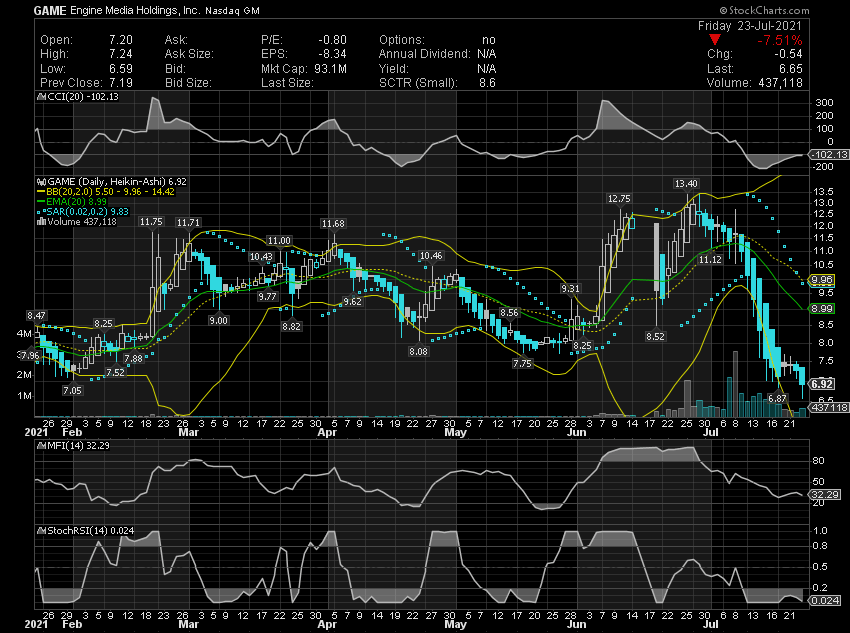The height and width of the screenshot is (633, 850).
Task: Click the StochRSI(14) 0.024 panel title
Action: (x=91, y=531)
